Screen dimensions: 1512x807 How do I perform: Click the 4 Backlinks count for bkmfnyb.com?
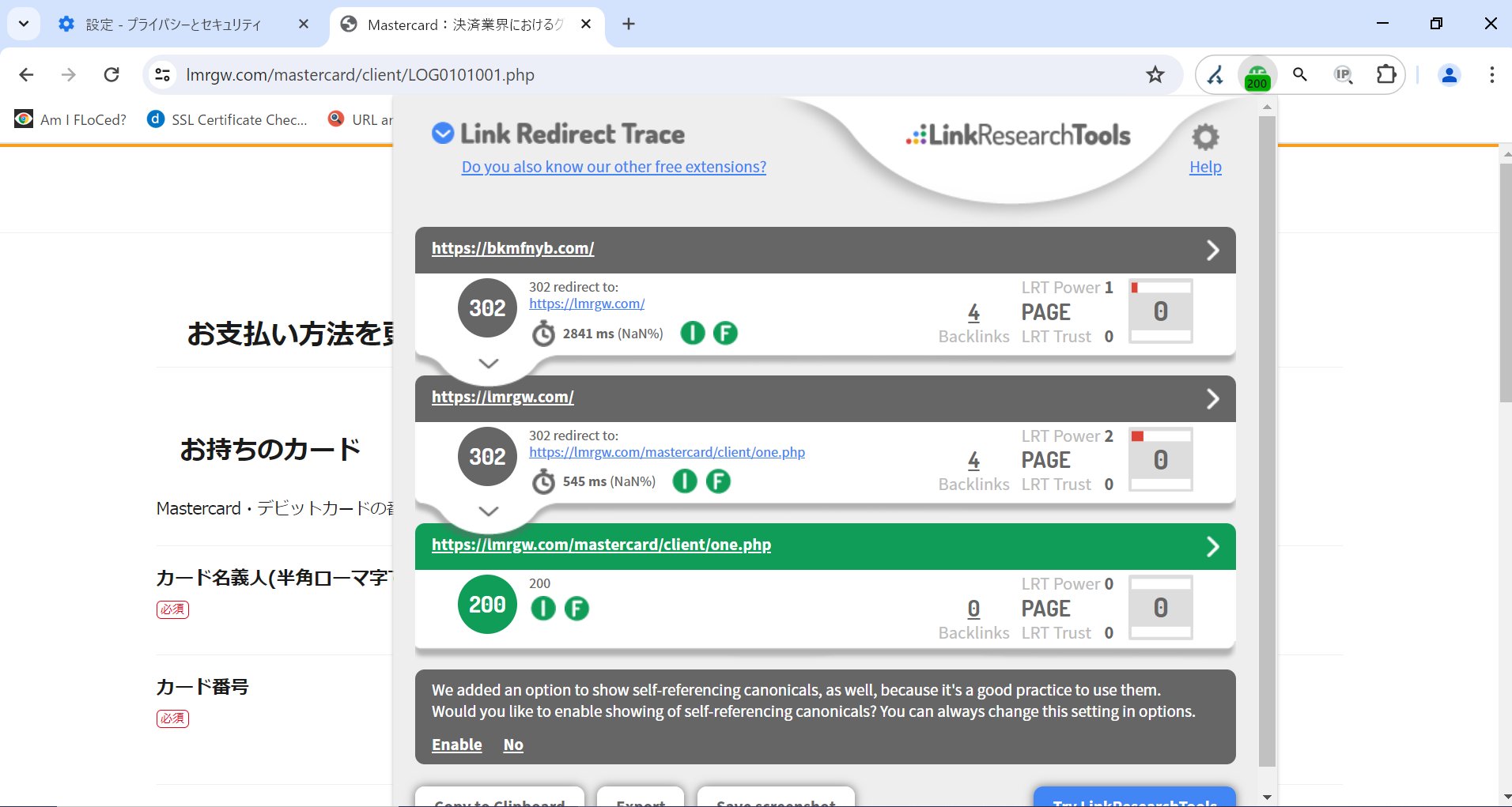973,313
